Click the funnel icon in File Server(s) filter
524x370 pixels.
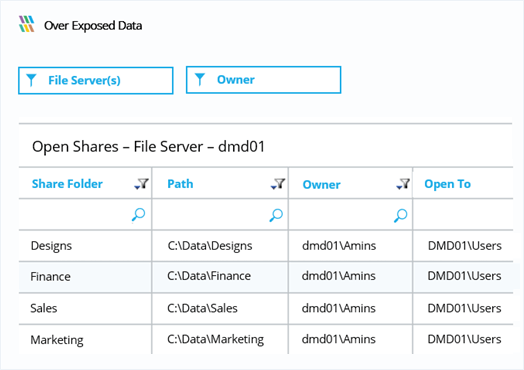click(x=31, y=80)
